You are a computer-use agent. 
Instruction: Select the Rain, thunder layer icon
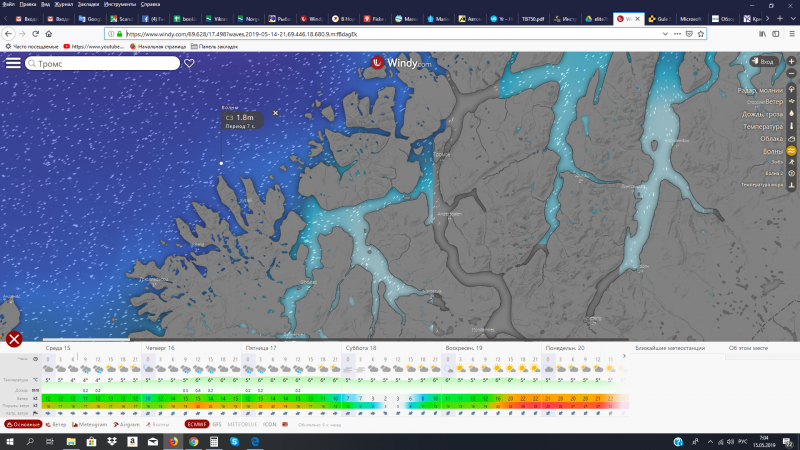click(x=791, y=114)
